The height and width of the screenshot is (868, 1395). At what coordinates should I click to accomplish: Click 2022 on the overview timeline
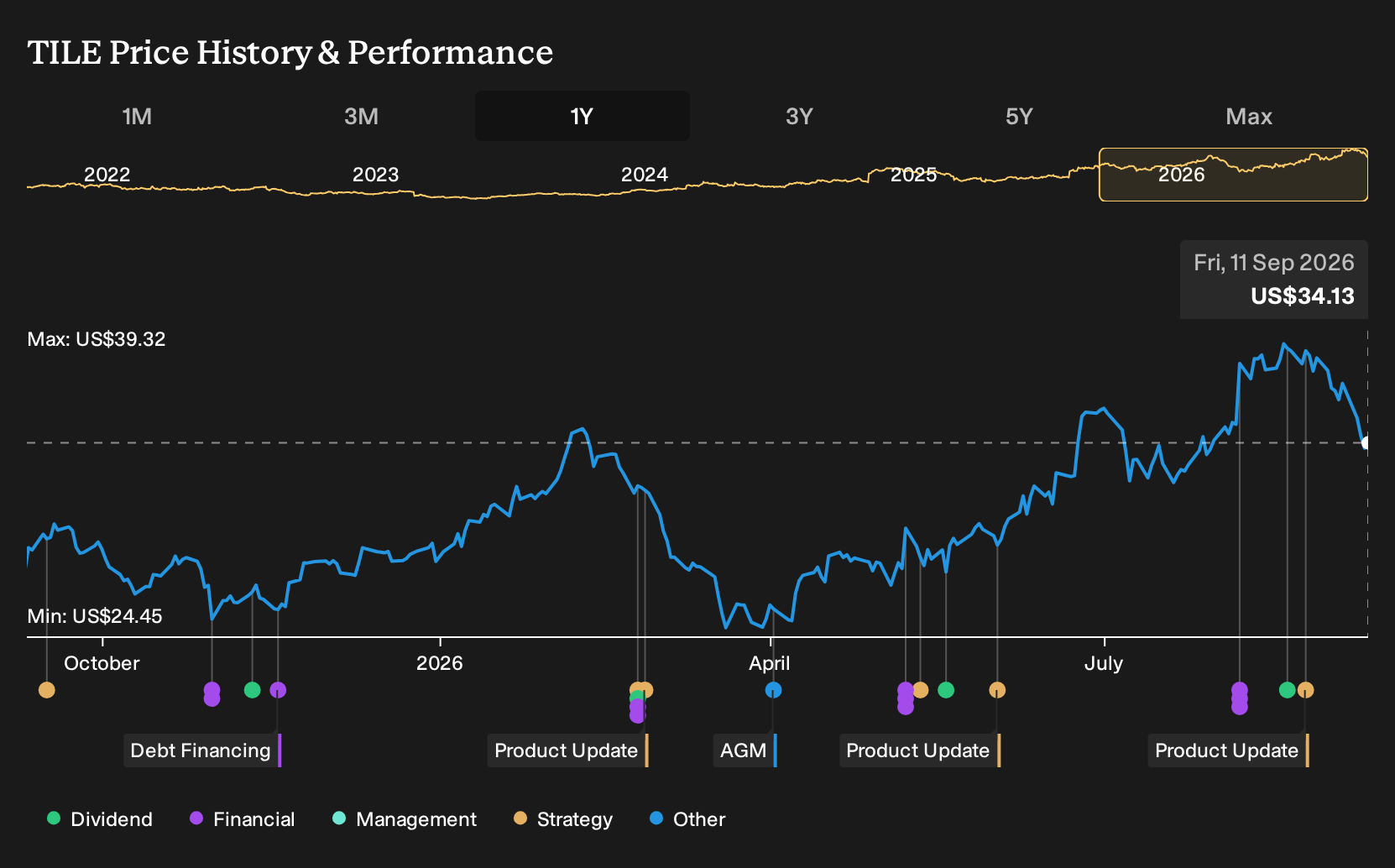107,175
